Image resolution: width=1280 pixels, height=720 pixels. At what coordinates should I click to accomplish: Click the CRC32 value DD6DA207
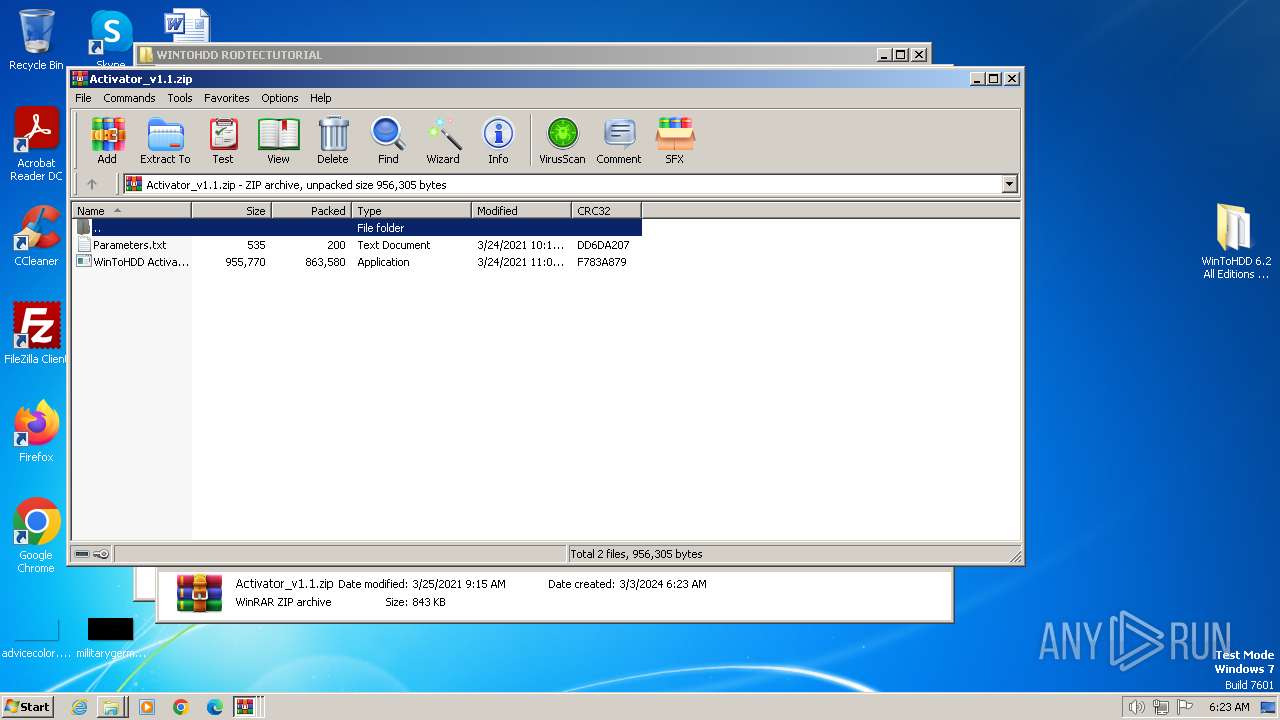(x=603, y=245)
